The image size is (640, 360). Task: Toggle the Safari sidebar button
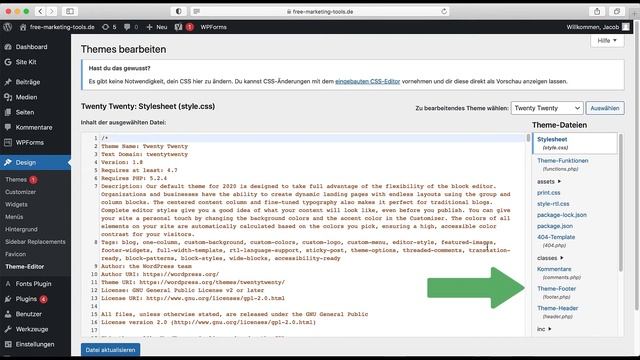[x=70, y=11]
